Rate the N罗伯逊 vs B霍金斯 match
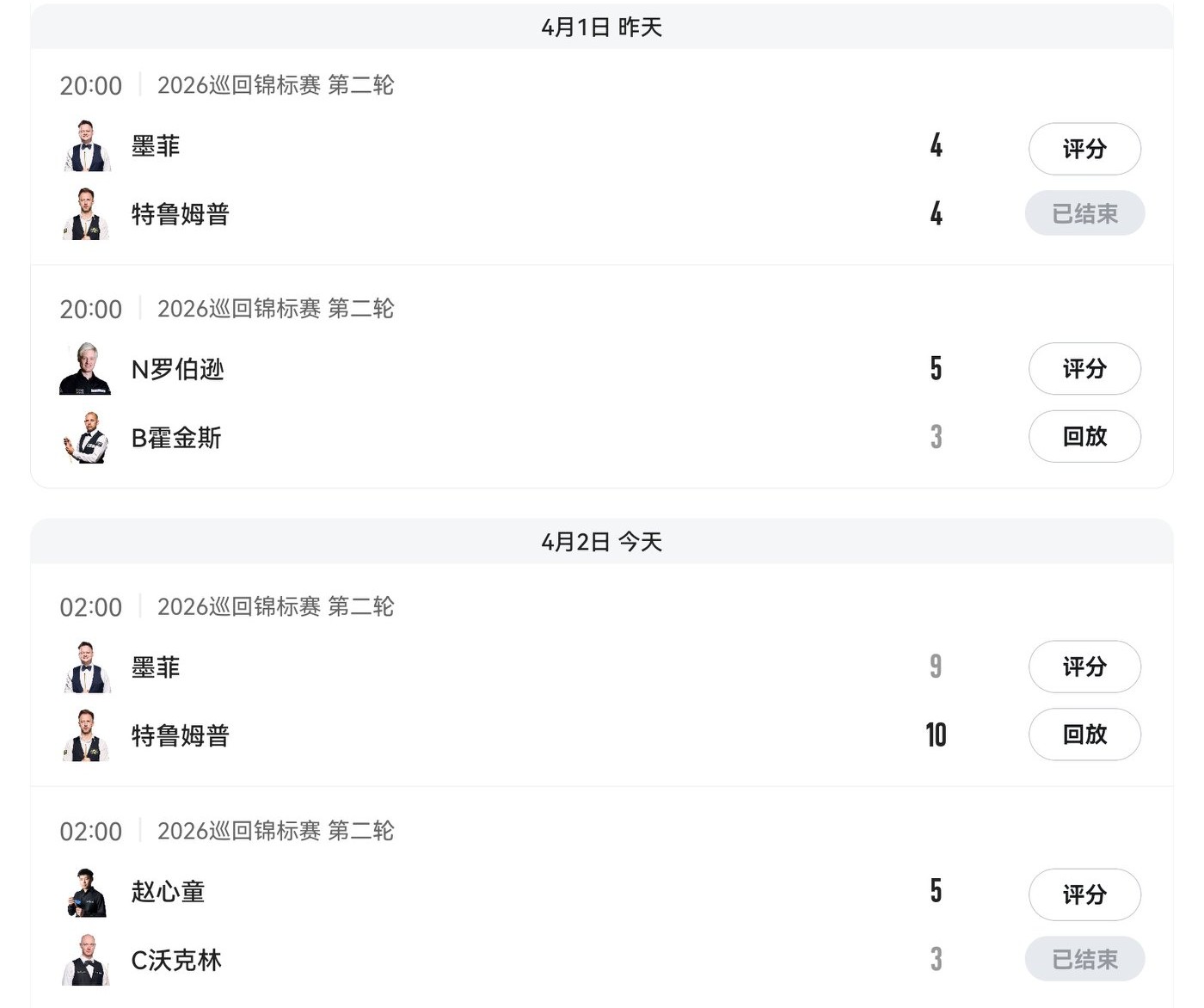 tap(1084, 369)
